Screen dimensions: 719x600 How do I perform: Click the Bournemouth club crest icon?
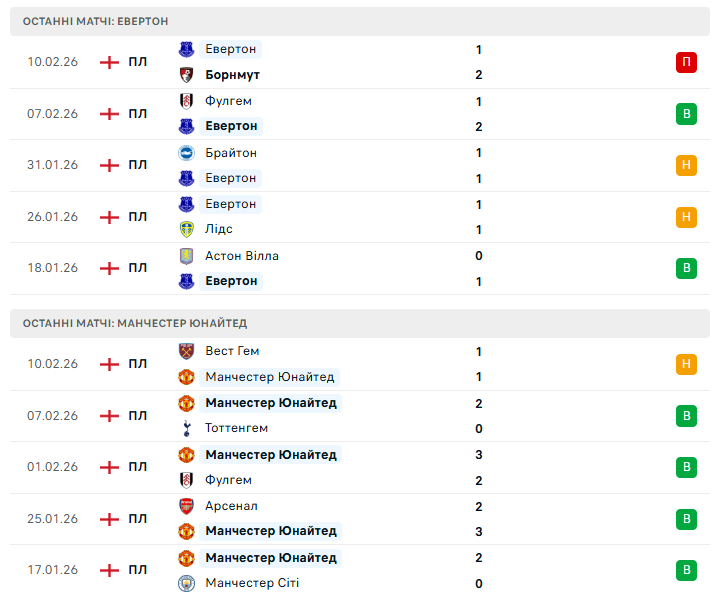pyautogui.click(x=186, y=75)
